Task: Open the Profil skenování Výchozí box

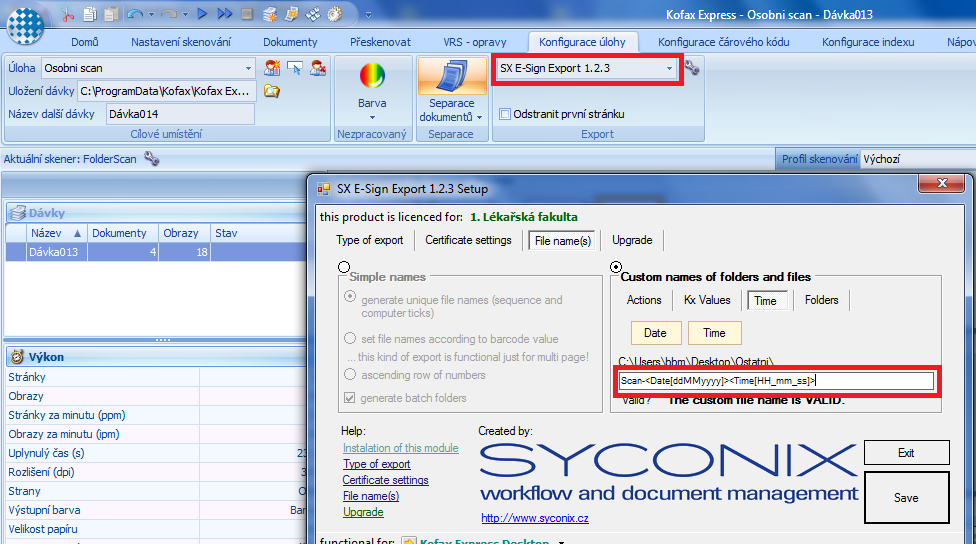Action: pos(916,159)
